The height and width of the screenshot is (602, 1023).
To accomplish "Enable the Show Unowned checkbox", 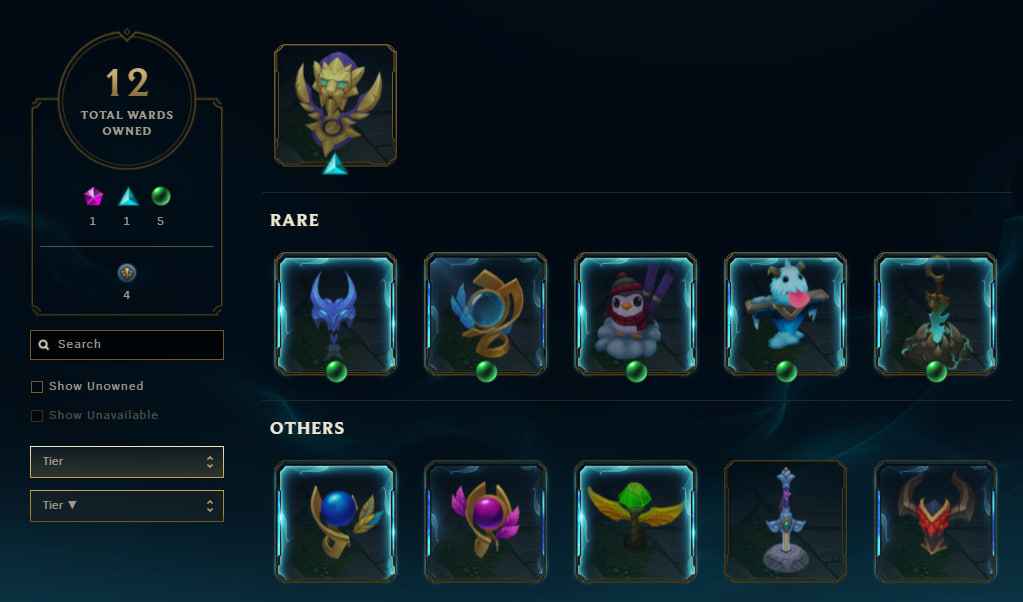I will click(x=37, y=387).
